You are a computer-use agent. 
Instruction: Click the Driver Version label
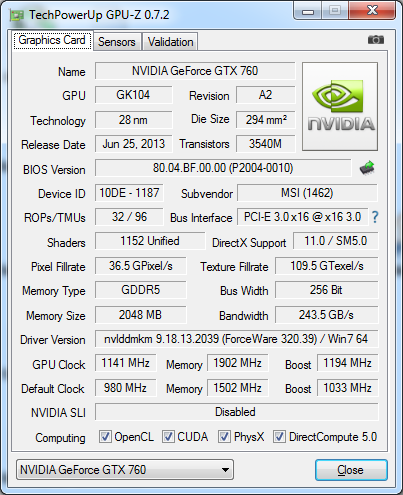[53, 340]
